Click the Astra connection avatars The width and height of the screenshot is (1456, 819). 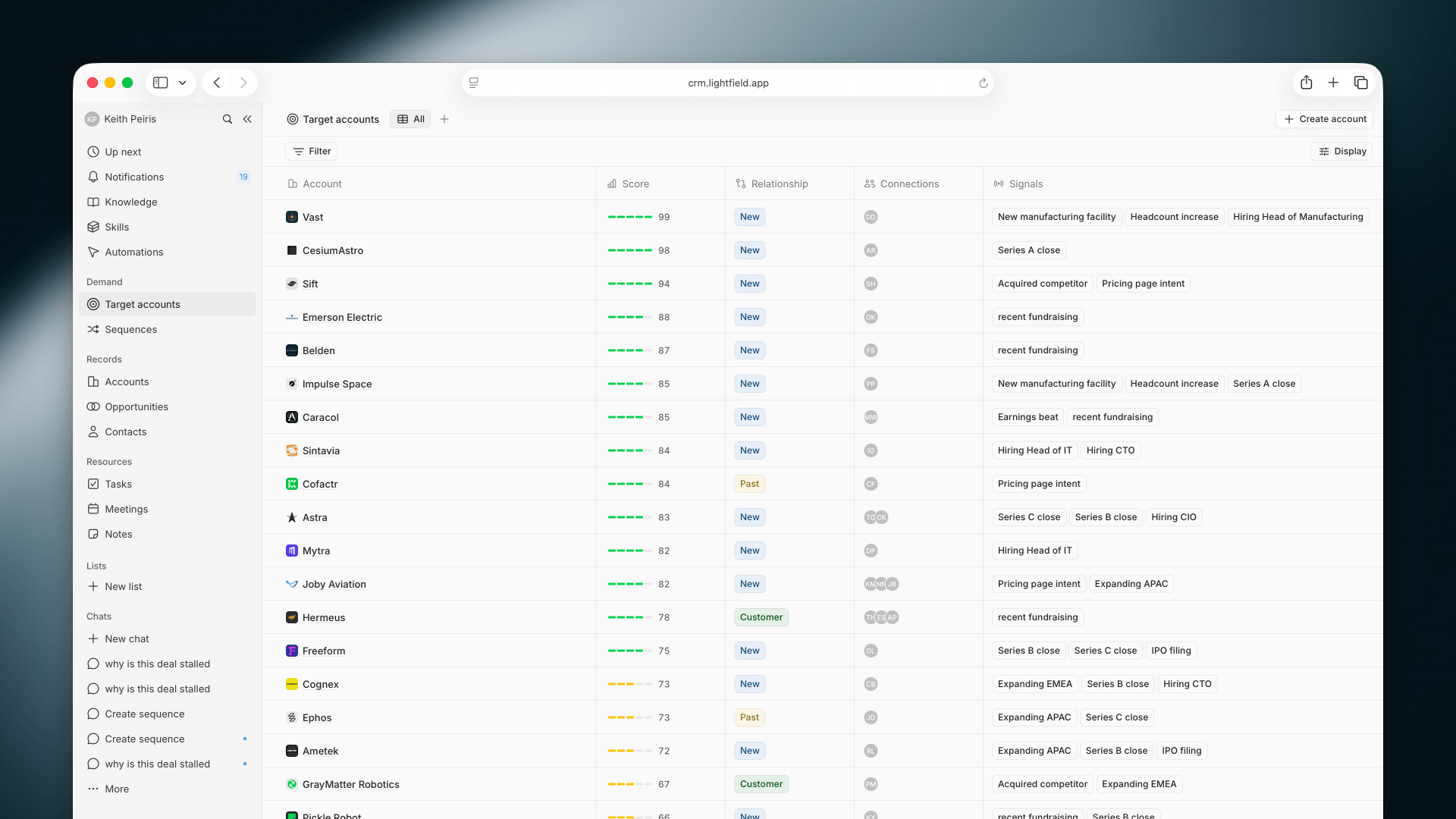[x=876, y=517]
